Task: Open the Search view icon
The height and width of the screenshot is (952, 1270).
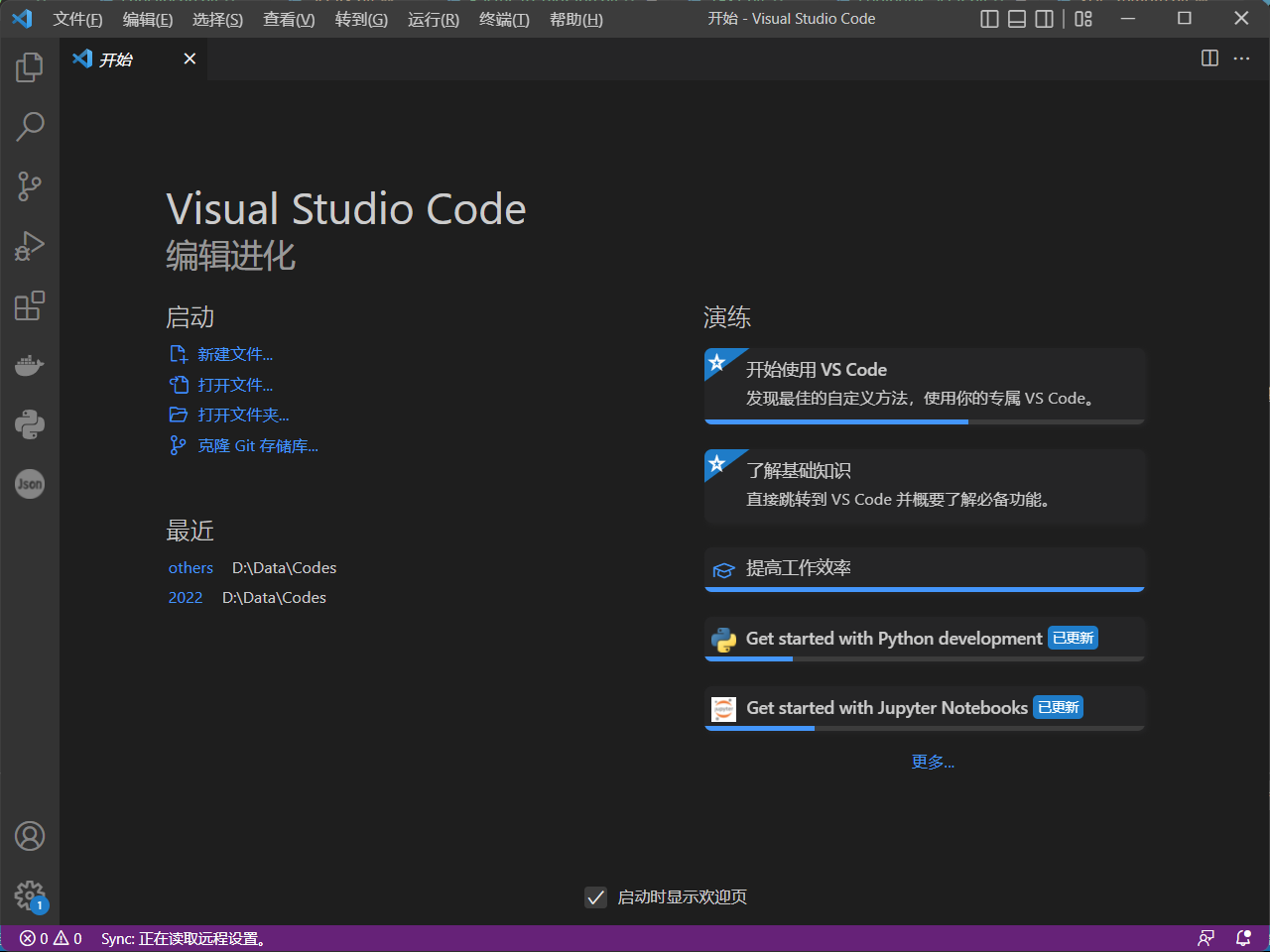Action: [x=30, y=127]
